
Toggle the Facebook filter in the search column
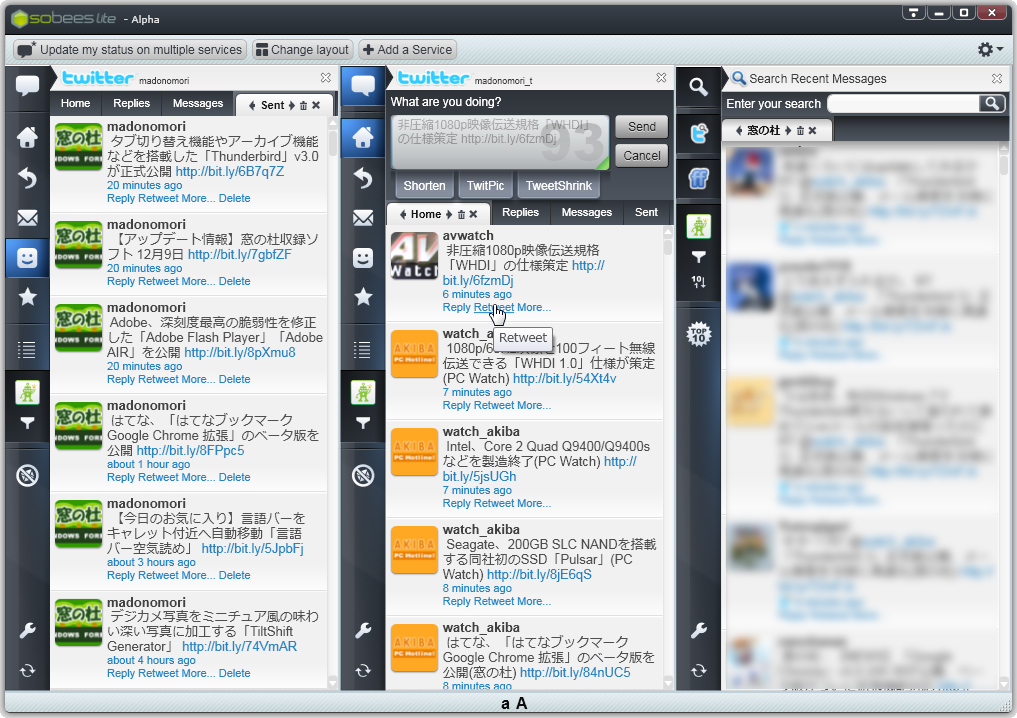[x=698, y=178]
